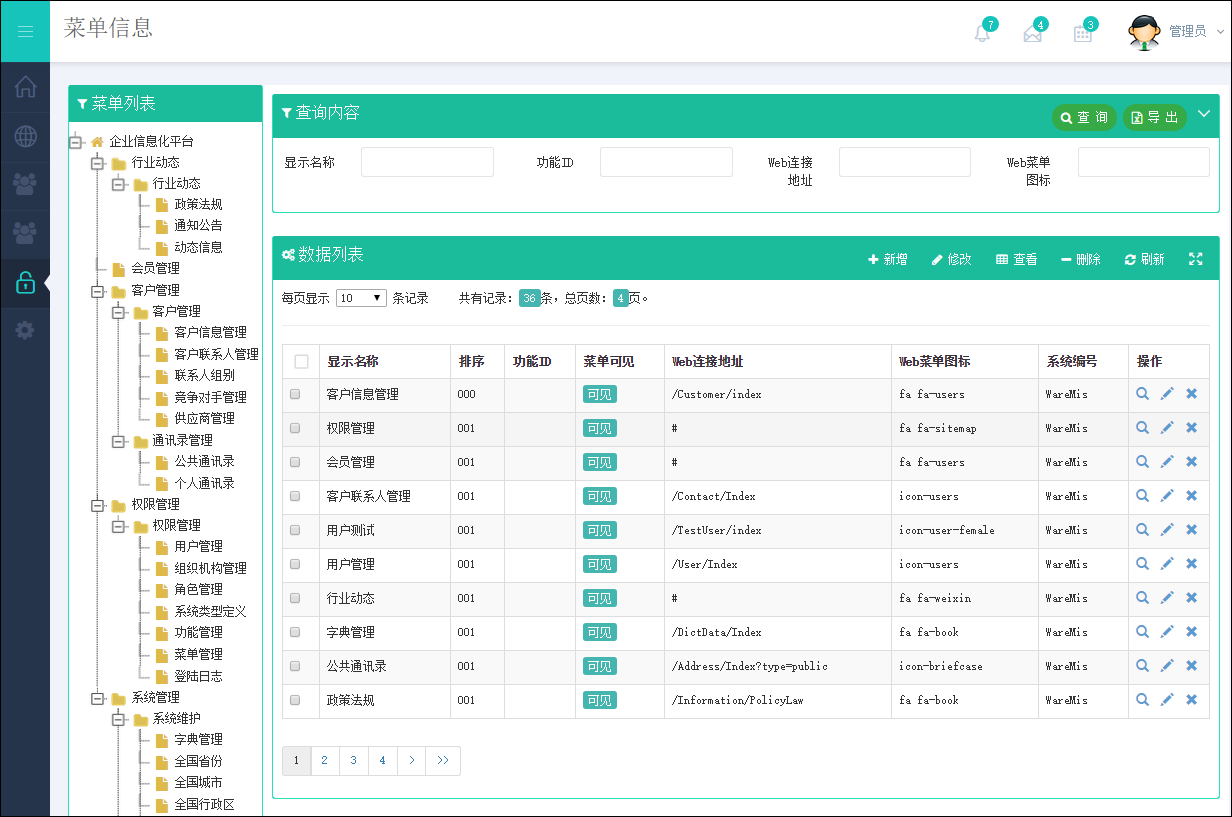Image resolution: width=1232 pixels, height=817 pixels.
Task: Click the unlock permission sidebar icon
Action: pos(26,283)
